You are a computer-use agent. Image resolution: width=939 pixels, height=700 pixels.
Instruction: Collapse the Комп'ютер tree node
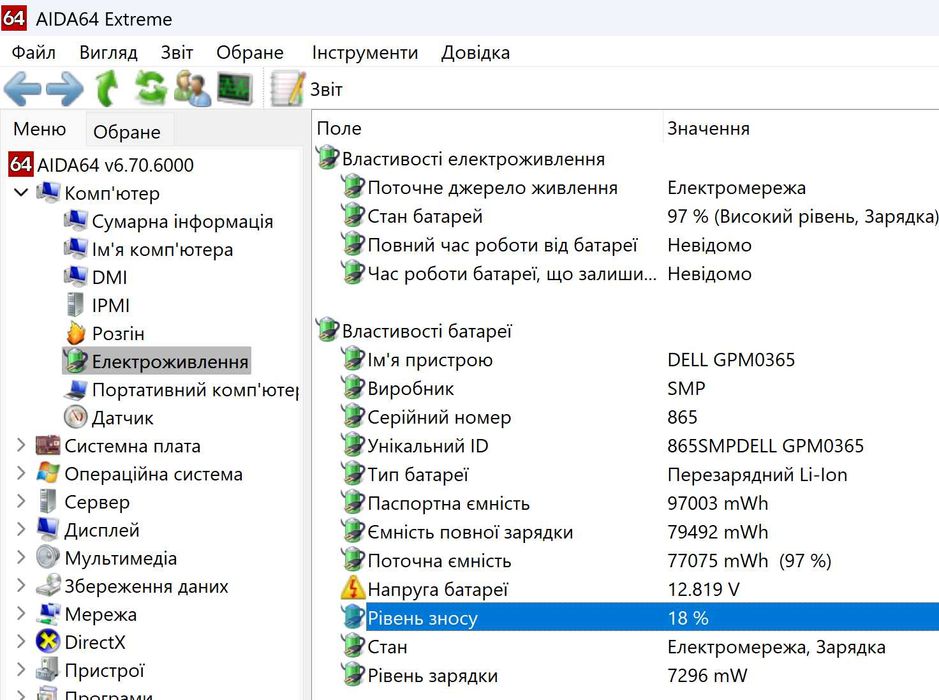tap(21, 193)
